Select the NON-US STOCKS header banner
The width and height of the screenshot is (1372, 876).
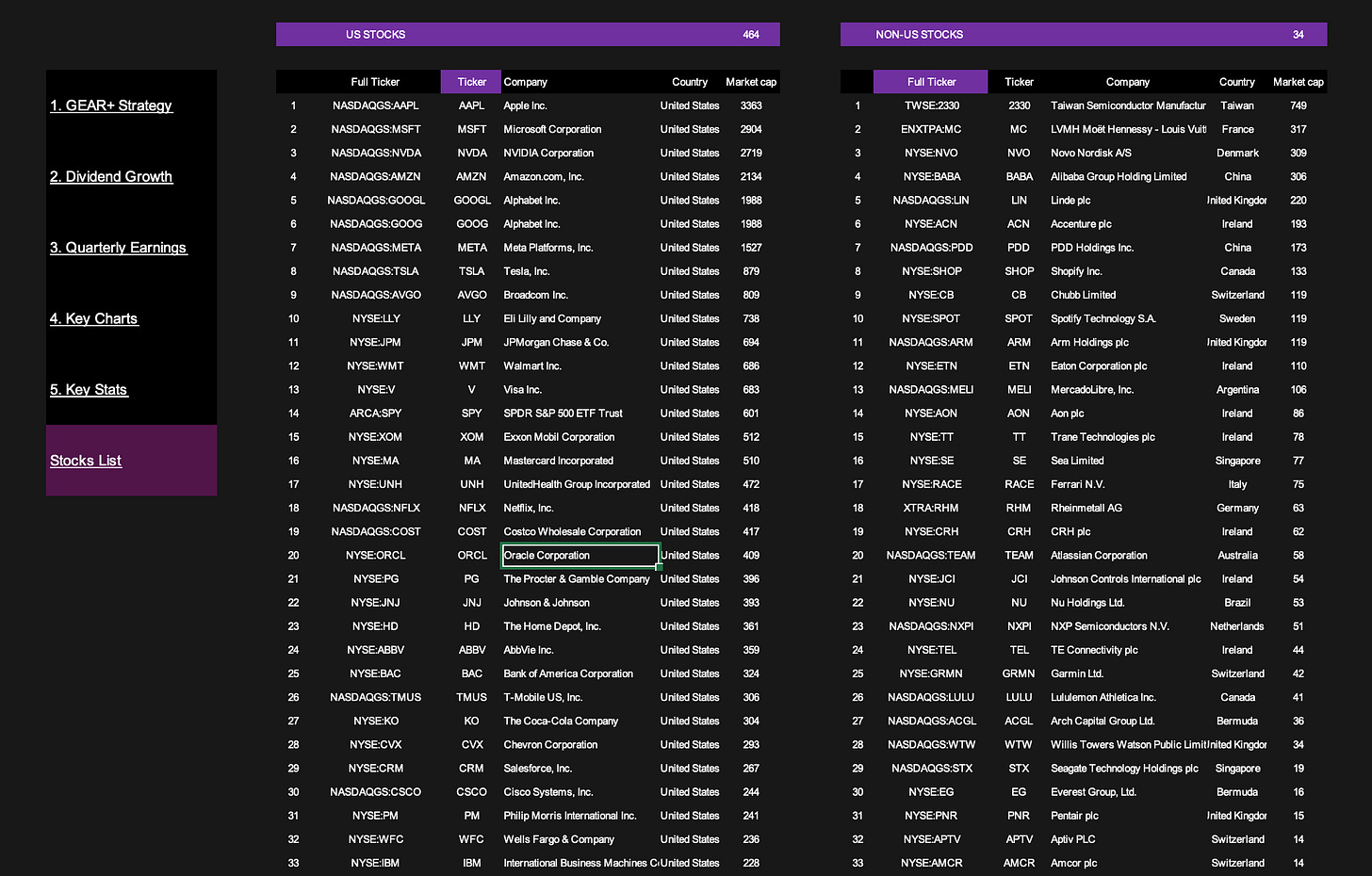[x=1084, y=35]
